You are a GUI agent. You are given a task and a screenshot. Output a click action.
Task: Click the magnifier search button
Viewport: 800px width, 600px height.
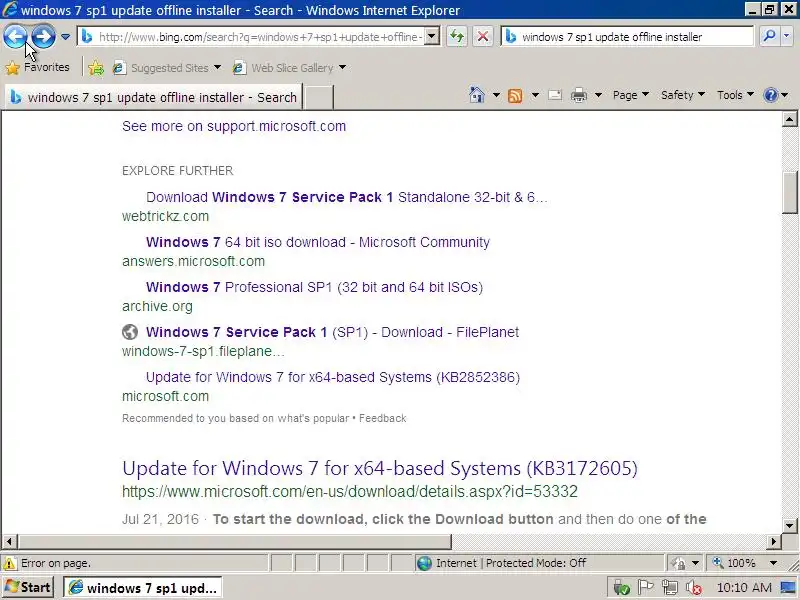(769, 36)
